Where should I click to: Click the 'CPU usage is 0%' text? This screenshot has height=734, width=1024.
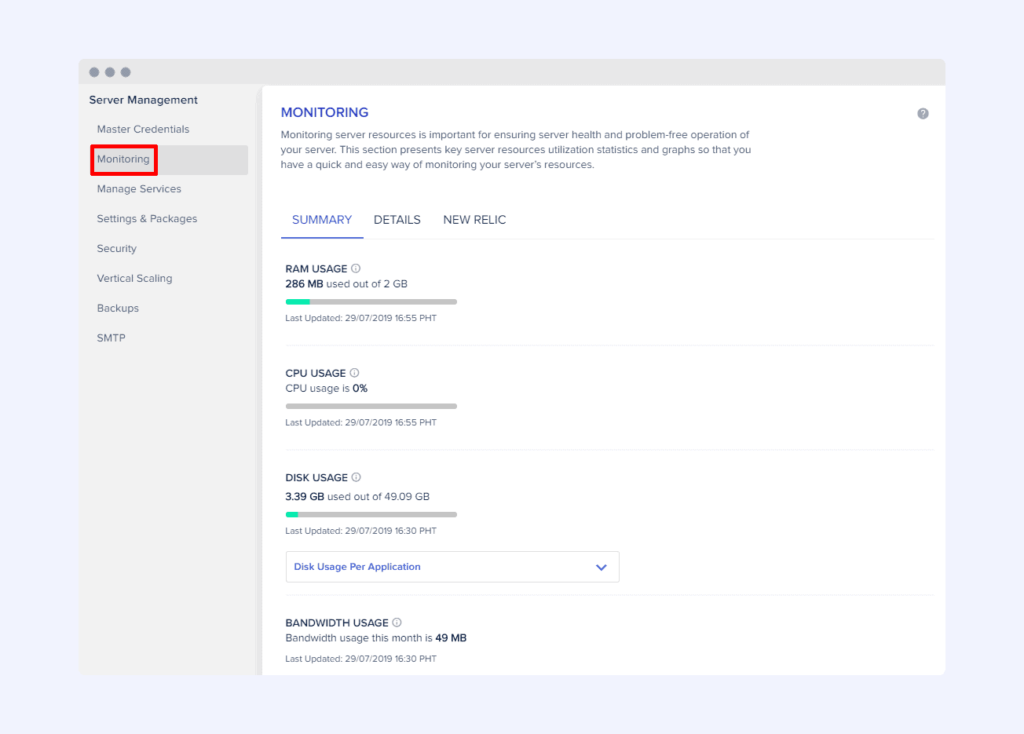(327, 389)
